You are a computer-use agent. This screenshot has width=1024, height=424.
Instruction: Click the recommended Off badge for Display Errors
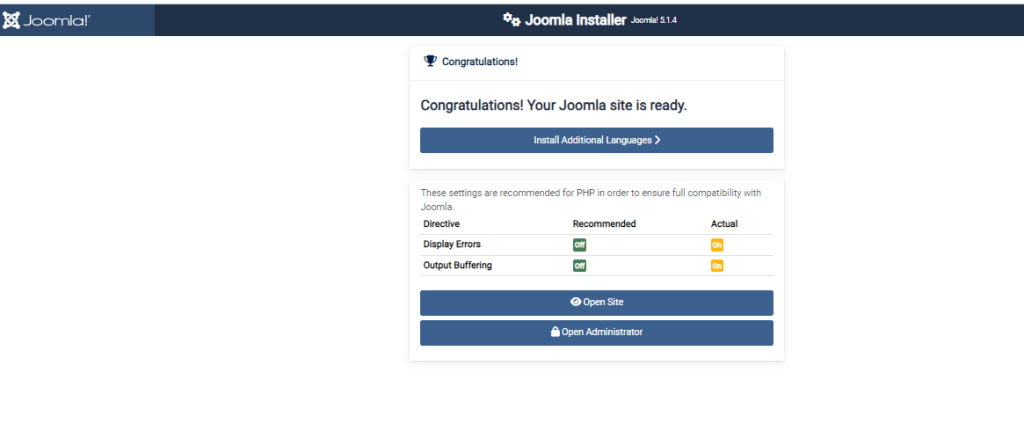pos(579,245)
